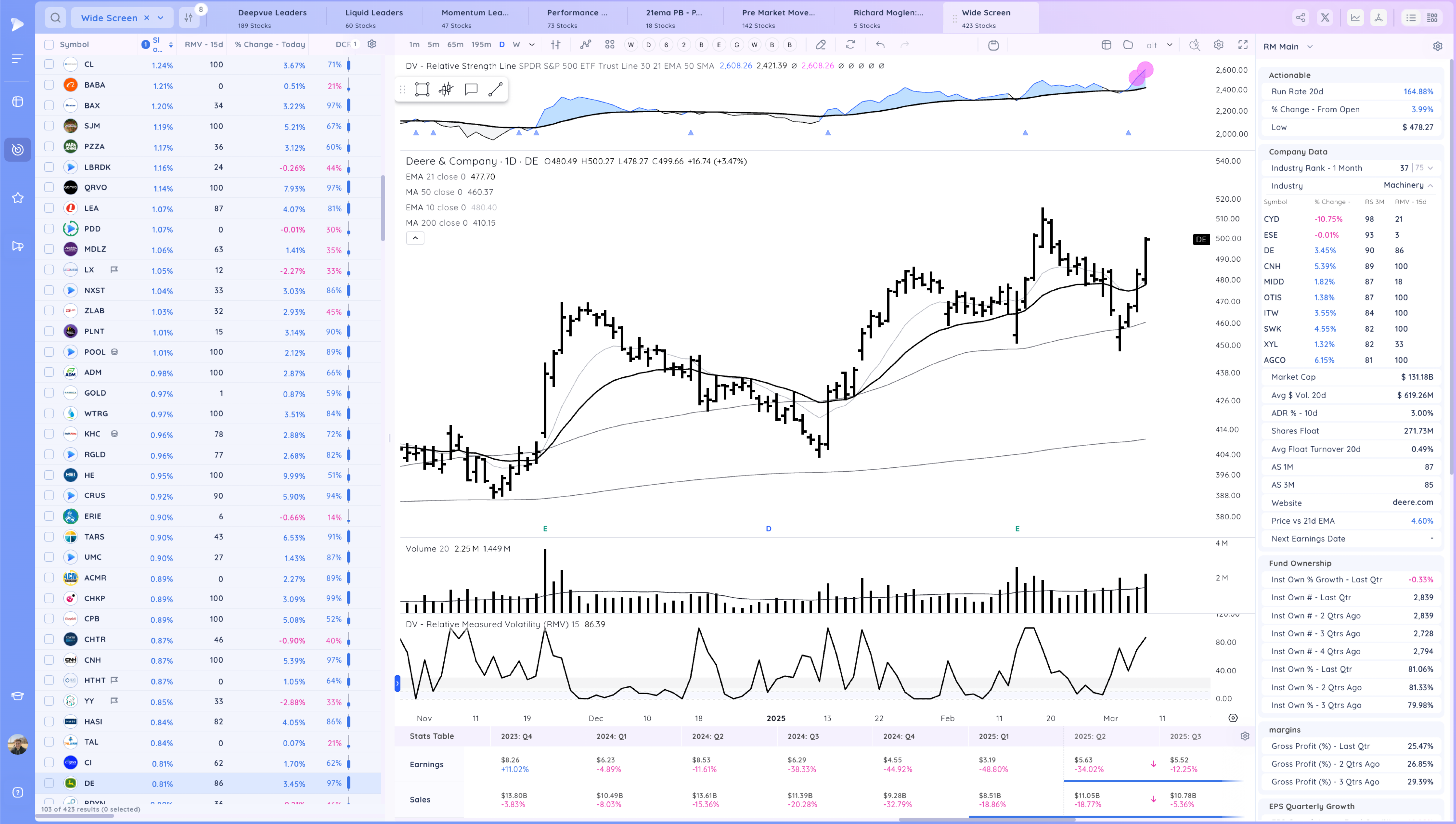
Task: Check the checkbox for GOLD row
Action: pos(49,393)
